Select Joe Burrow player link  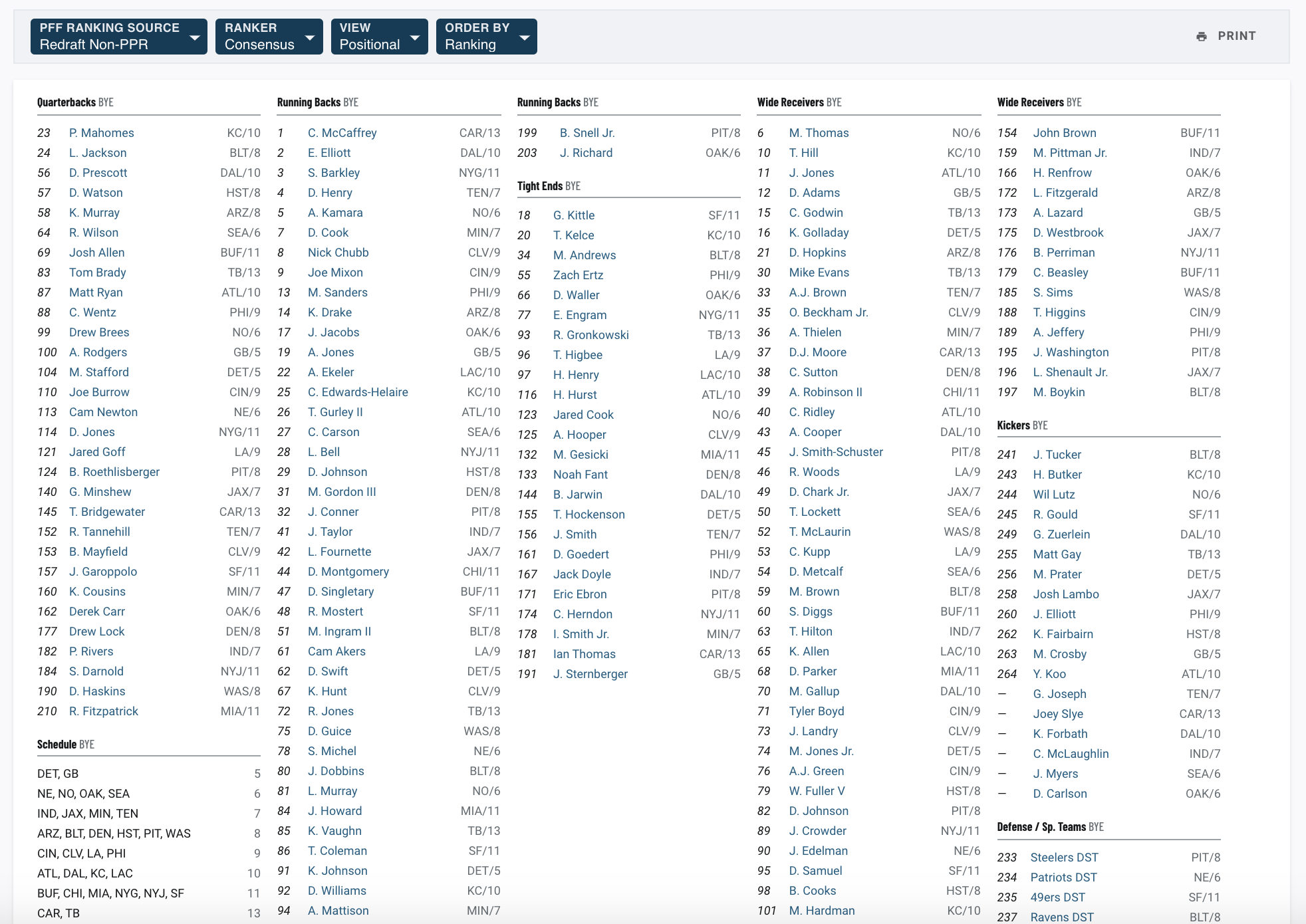pyautogui.click(x=99, y=392)
